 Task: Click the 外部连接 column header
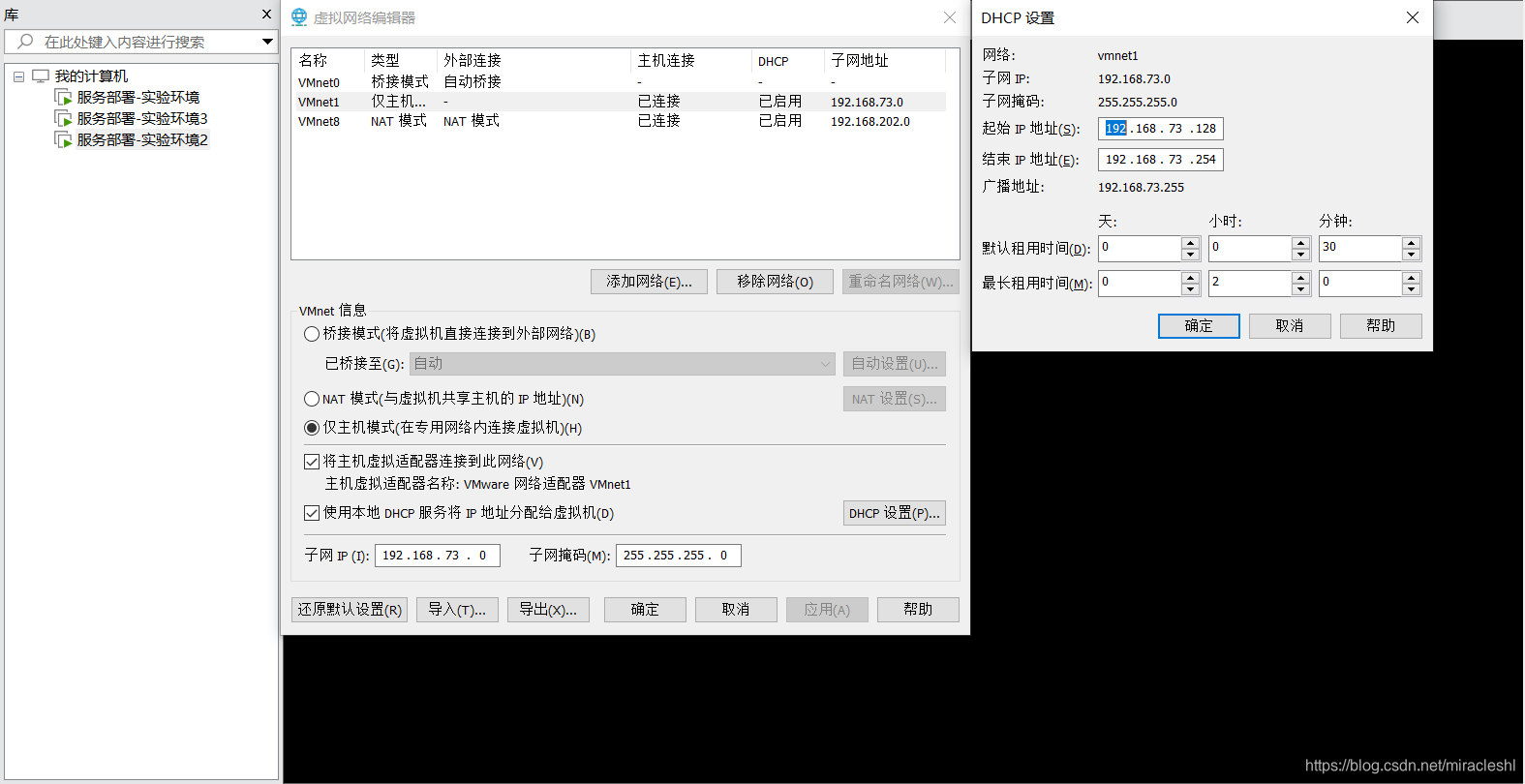(x=534, y=61)
